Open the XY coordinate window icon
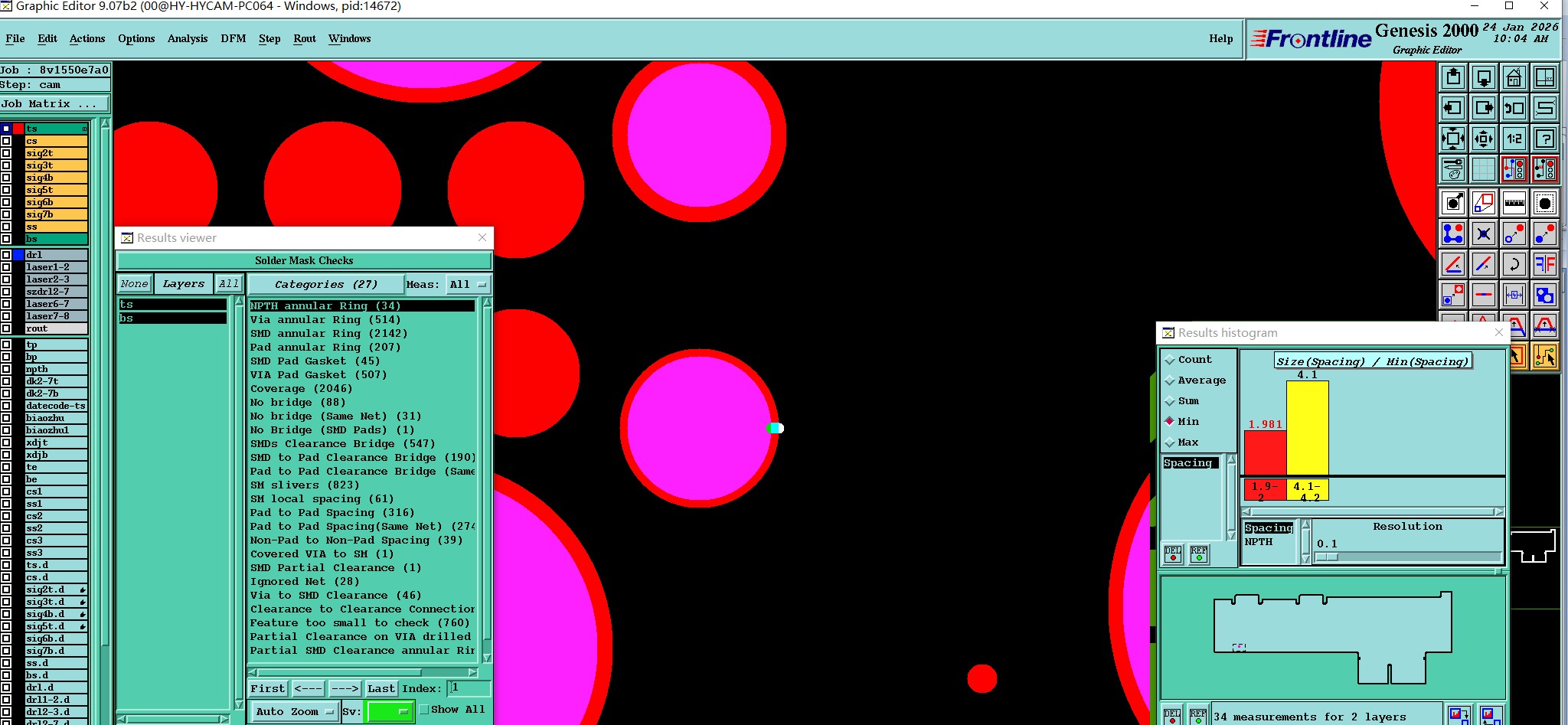Image resolution: width=1568 pixels, height=725 pixels. [x=1545, y=77]
